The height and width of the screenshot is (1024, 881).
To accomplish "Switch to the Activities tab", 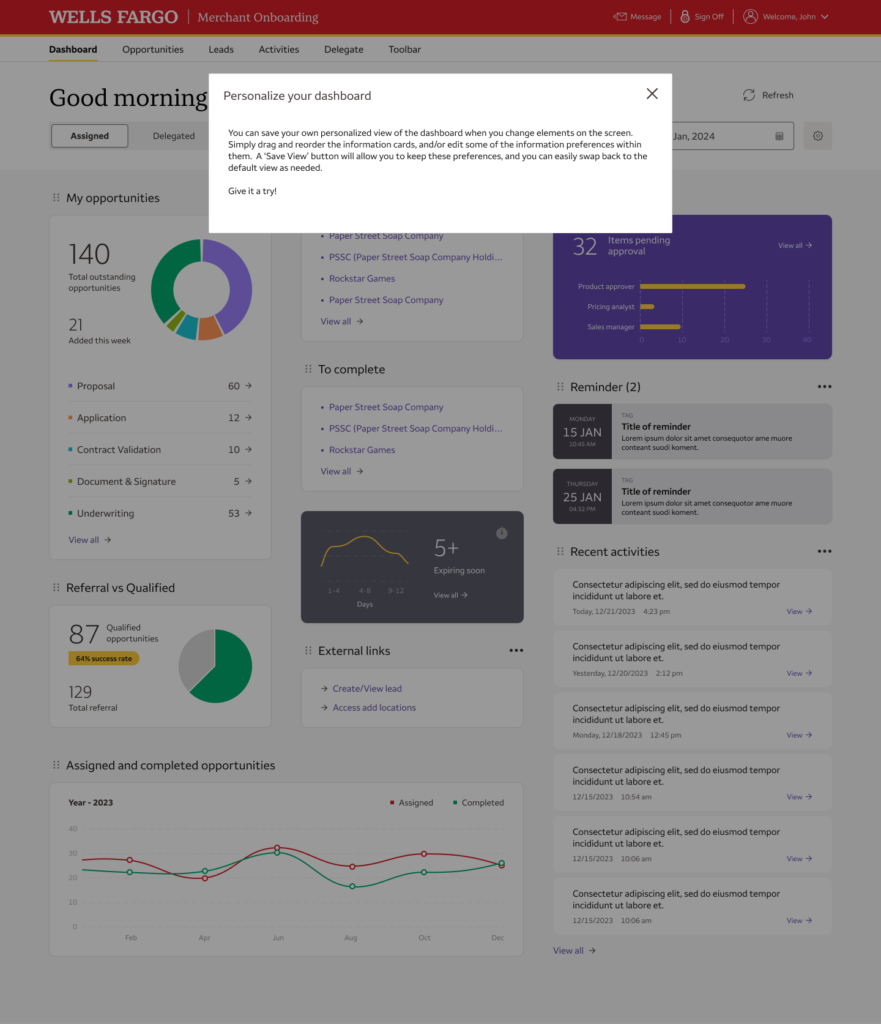I will [279, 50].
